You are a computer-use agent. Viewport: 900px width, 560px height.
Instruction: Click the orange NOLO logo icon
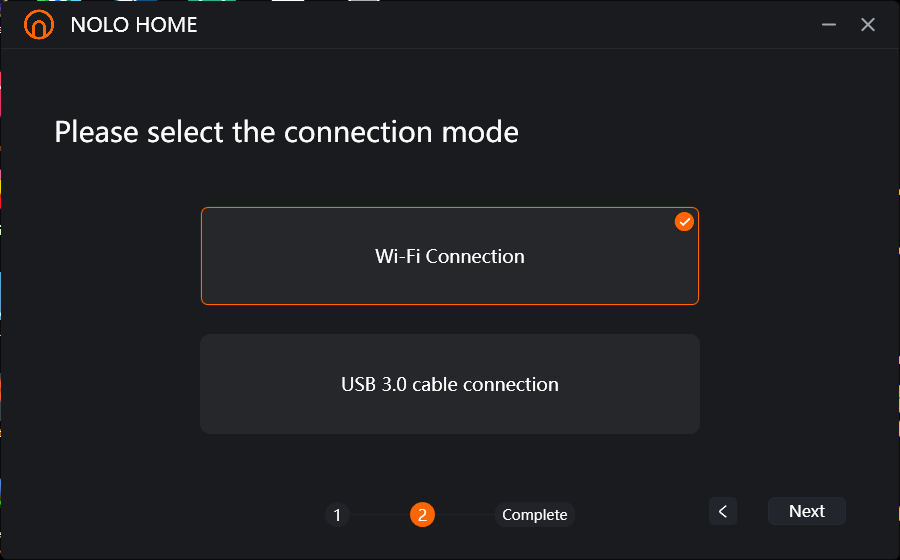39,25
